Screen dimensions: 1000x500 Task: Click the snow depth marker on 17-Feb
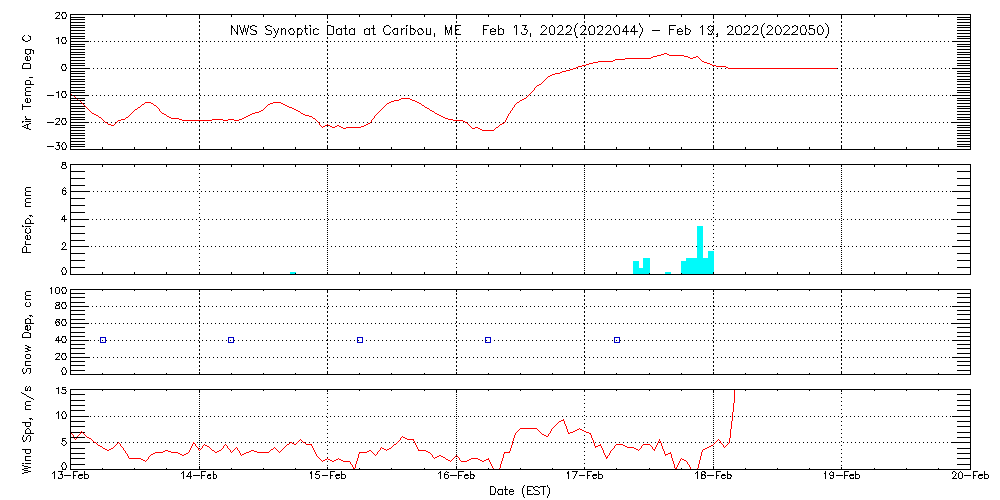tap(617, 340)
